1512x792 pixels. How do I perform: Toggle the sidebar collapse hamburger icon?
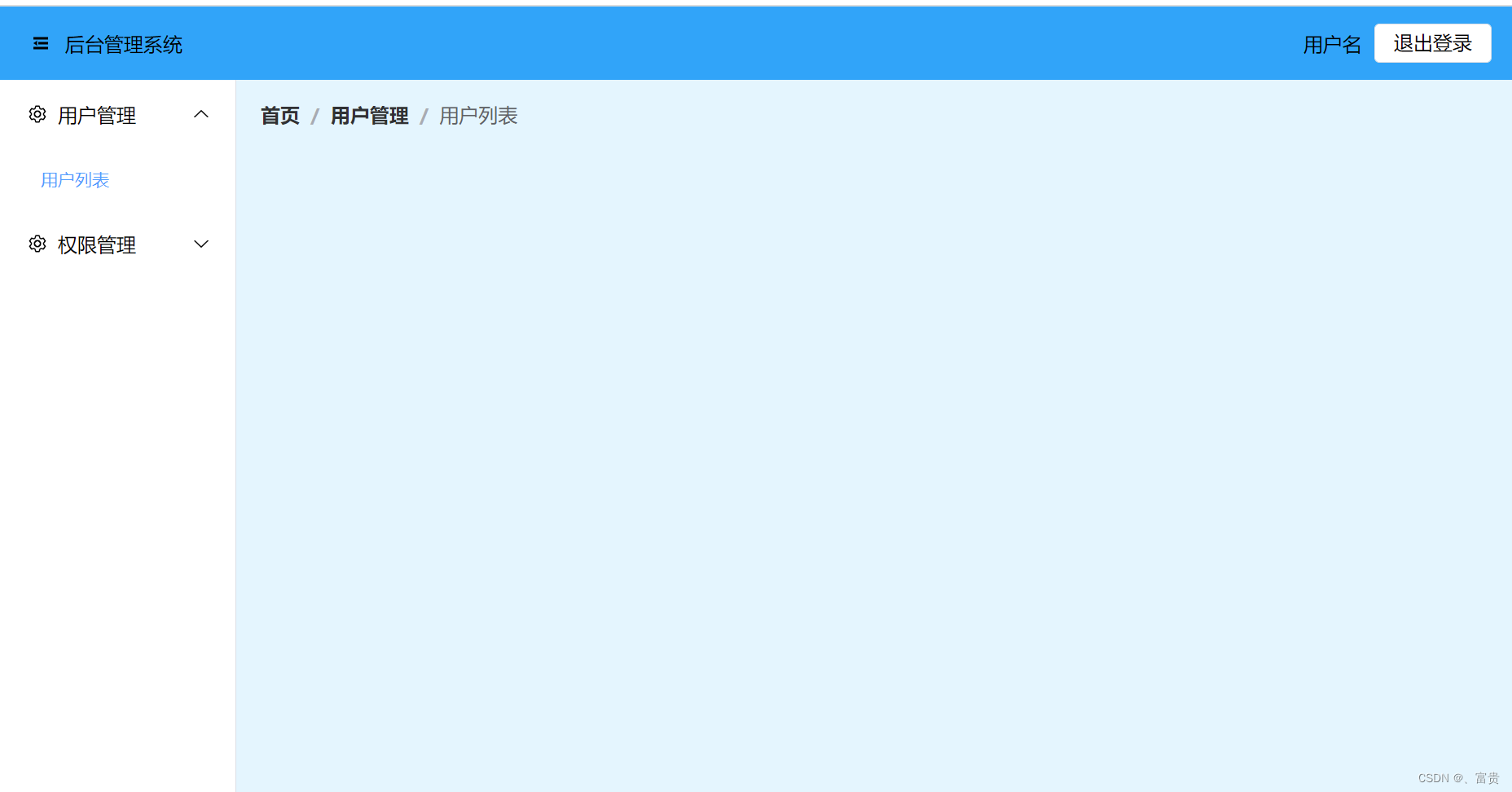40,43
